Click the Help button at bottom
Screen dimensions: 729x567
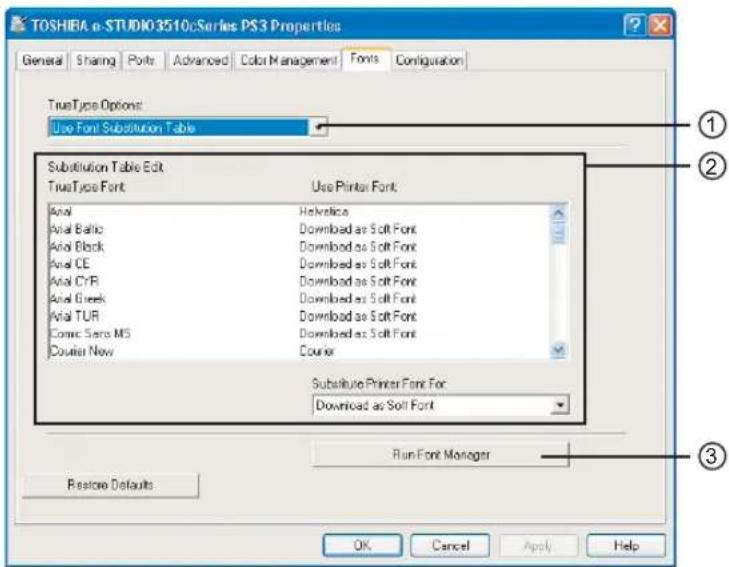tap(626, 545)
